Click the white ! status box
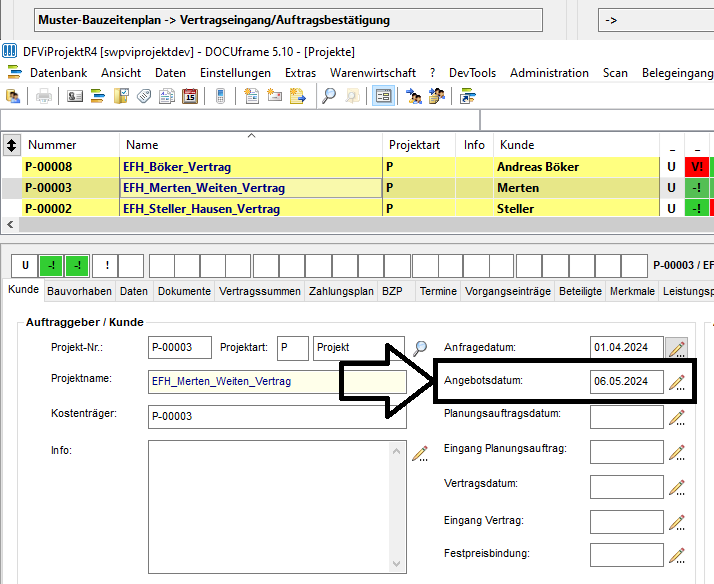Screen dimensions: 714x584 [x=107, y=265]
